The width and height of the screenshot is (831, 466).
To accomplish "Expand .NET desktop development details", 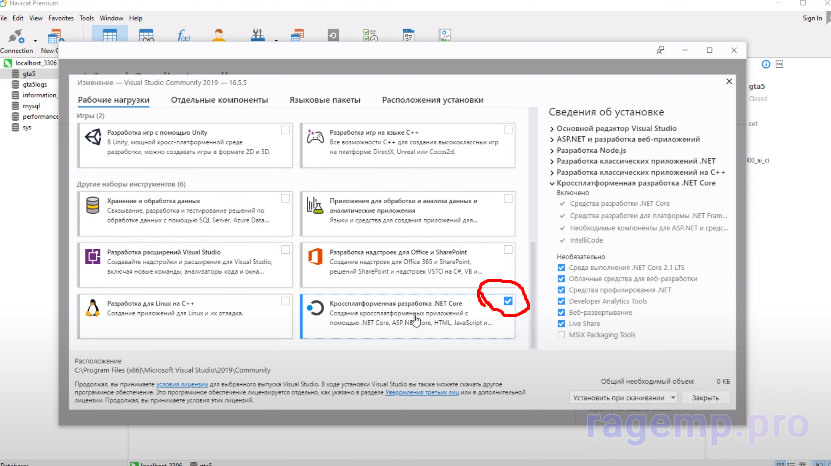I will [552, 162].
